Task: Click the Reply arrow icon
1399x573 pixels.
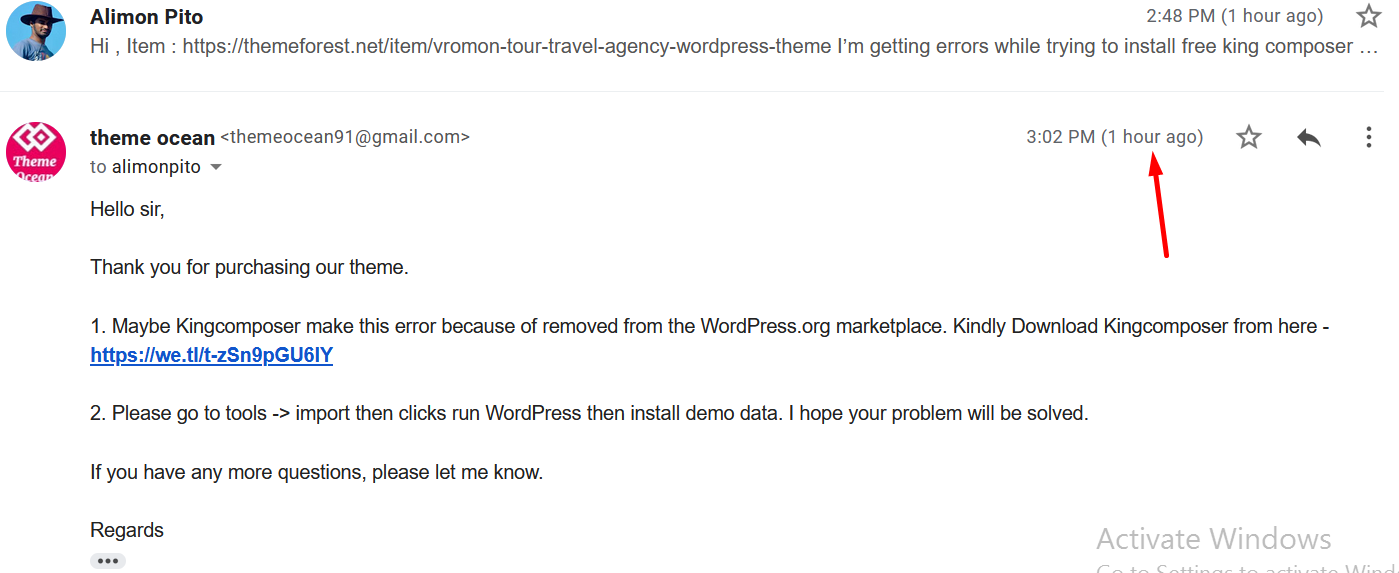Action: coord(1309,137)
